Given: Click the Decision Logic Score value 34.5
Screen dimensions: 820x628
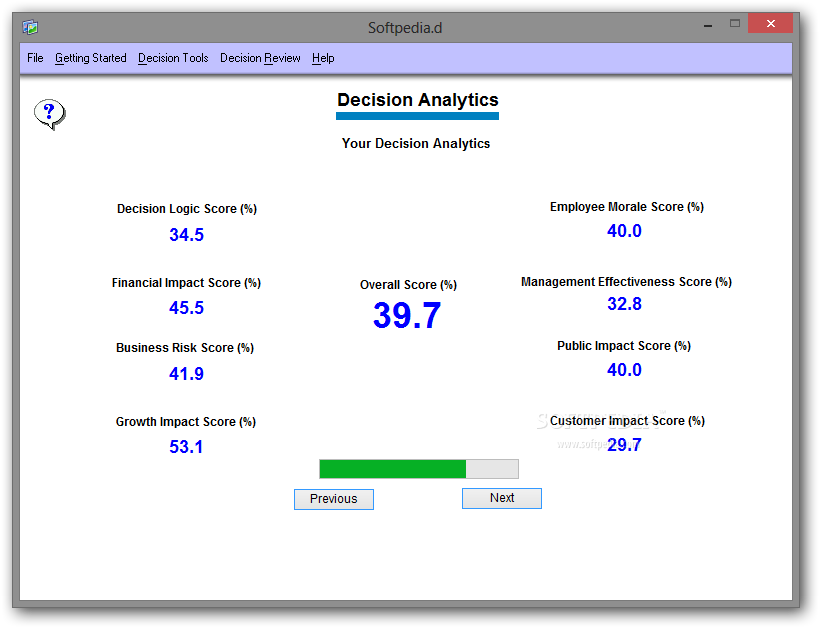Looking at the screenshot, I should pos(187,235).
